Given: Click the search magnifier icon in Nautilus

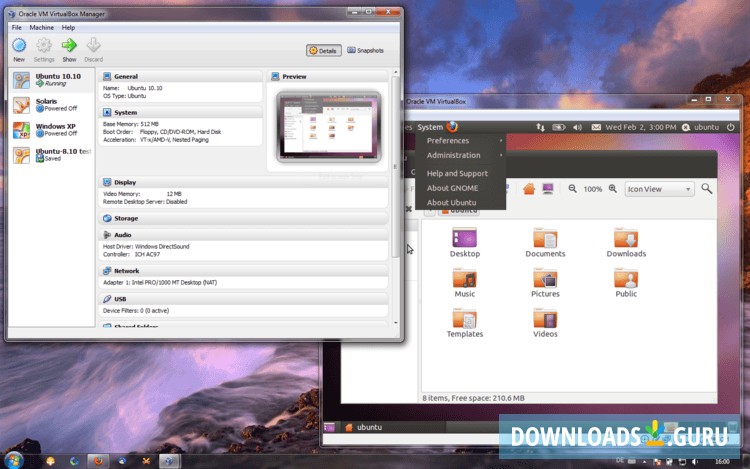Looking at the screenshot, I should (706, 189).
